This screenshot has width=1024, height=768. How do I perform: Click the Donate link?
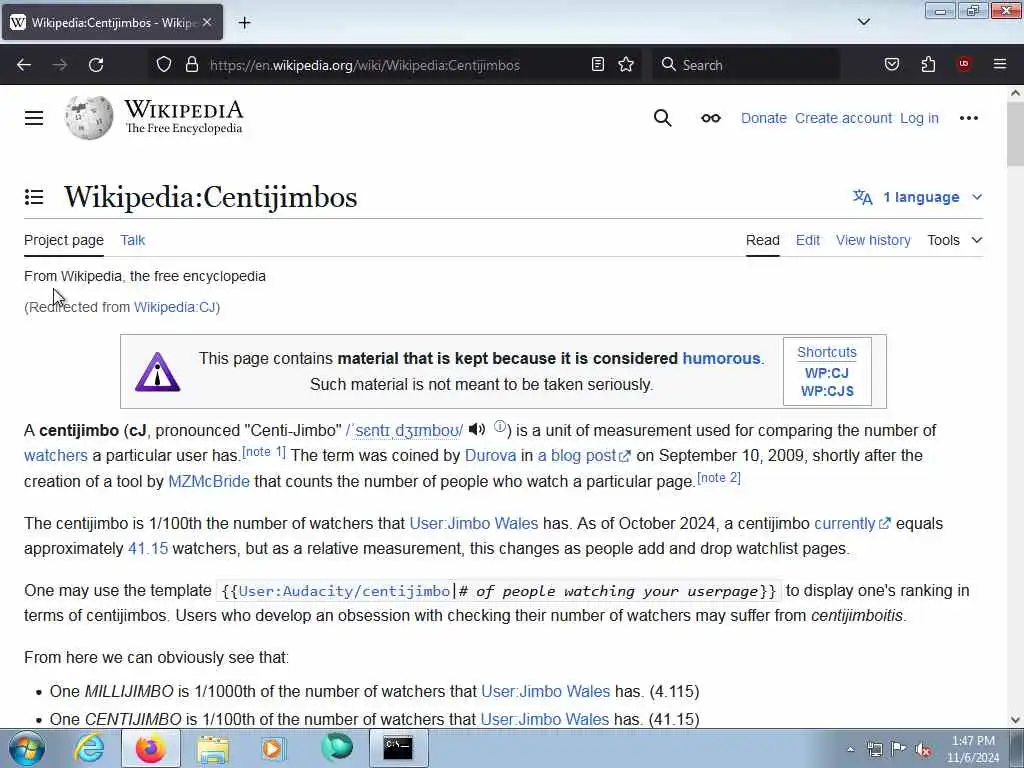763,118
